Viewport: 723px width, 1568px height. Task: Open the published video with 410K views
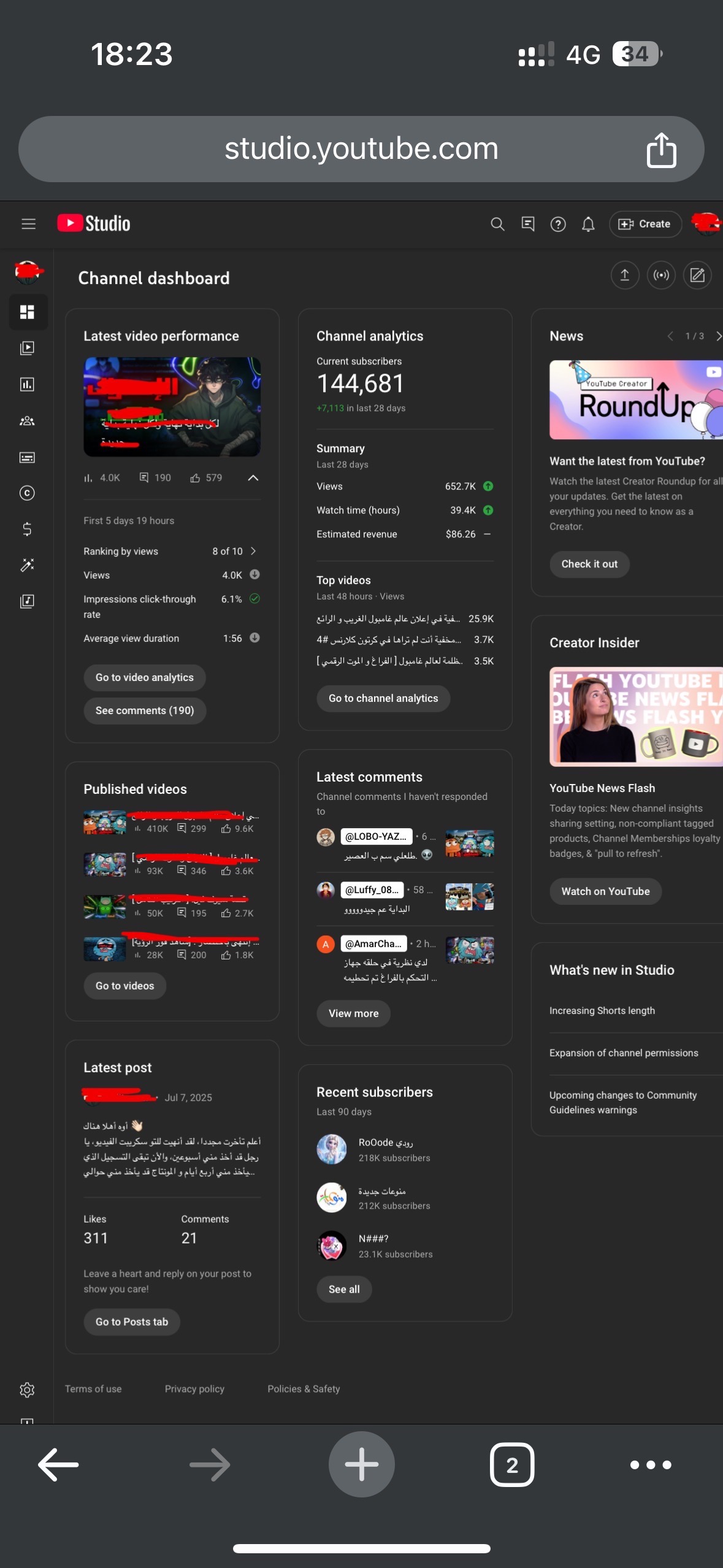point(172,822)
